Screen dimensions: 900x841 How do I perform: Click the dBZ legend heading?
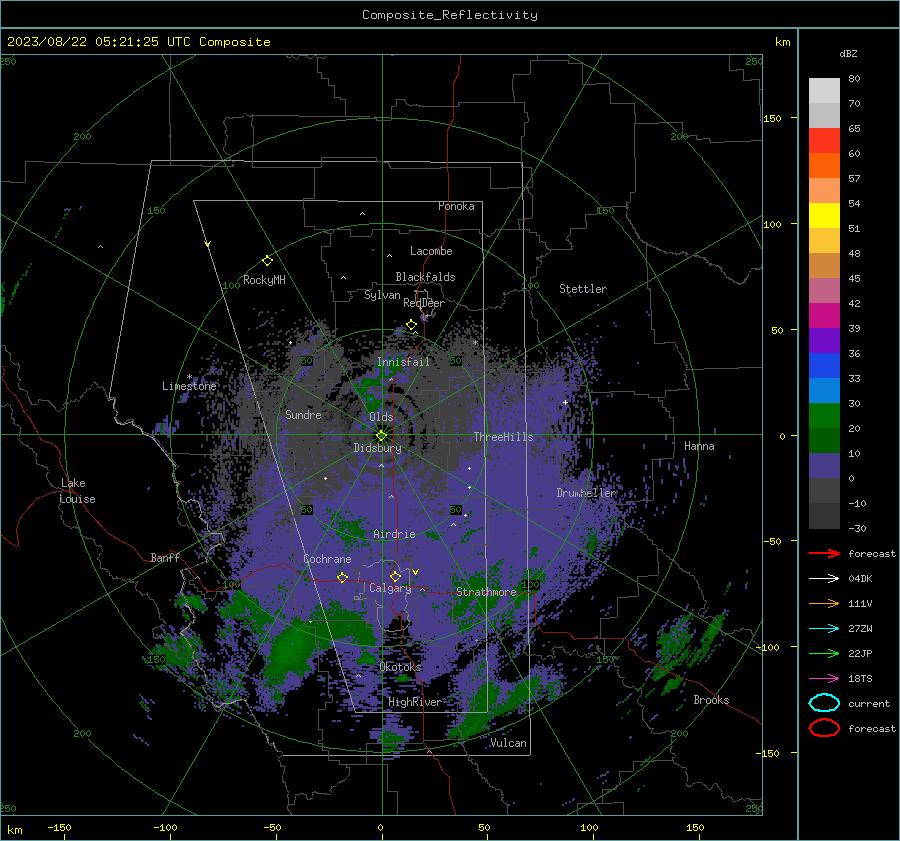(848, 53)
